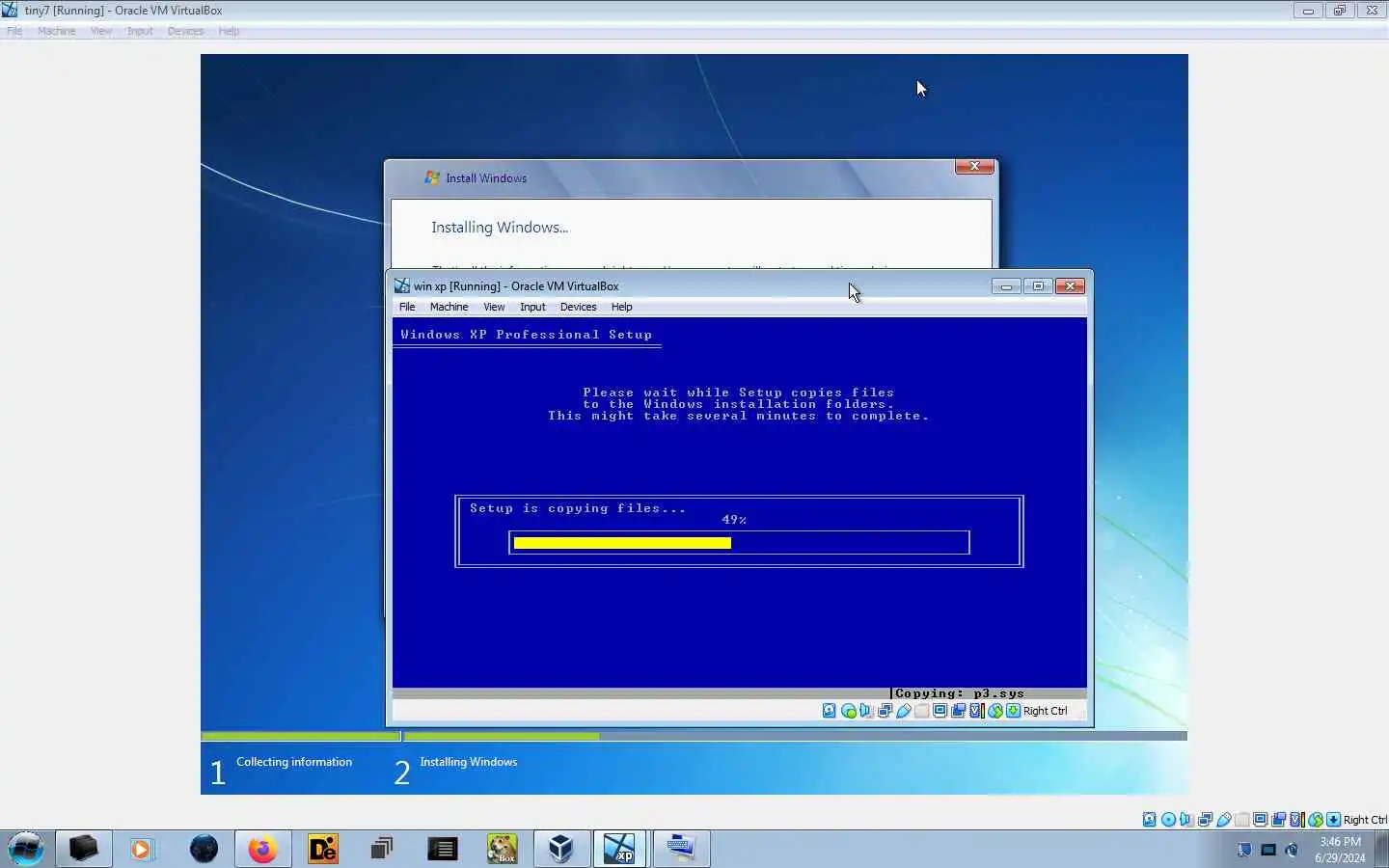Screen dimensions: 1389x868
Task: Click the yellow XP file copy progress bar
Action: [x=622, y=543]
